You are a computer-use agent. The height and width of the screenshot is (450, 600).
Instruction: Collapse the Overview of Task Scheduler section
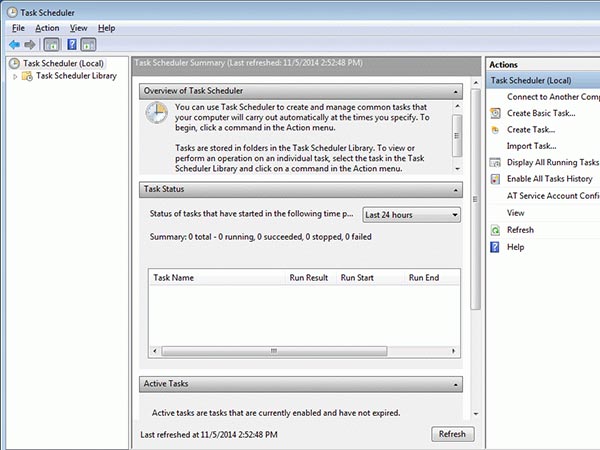tap(455, 91)
